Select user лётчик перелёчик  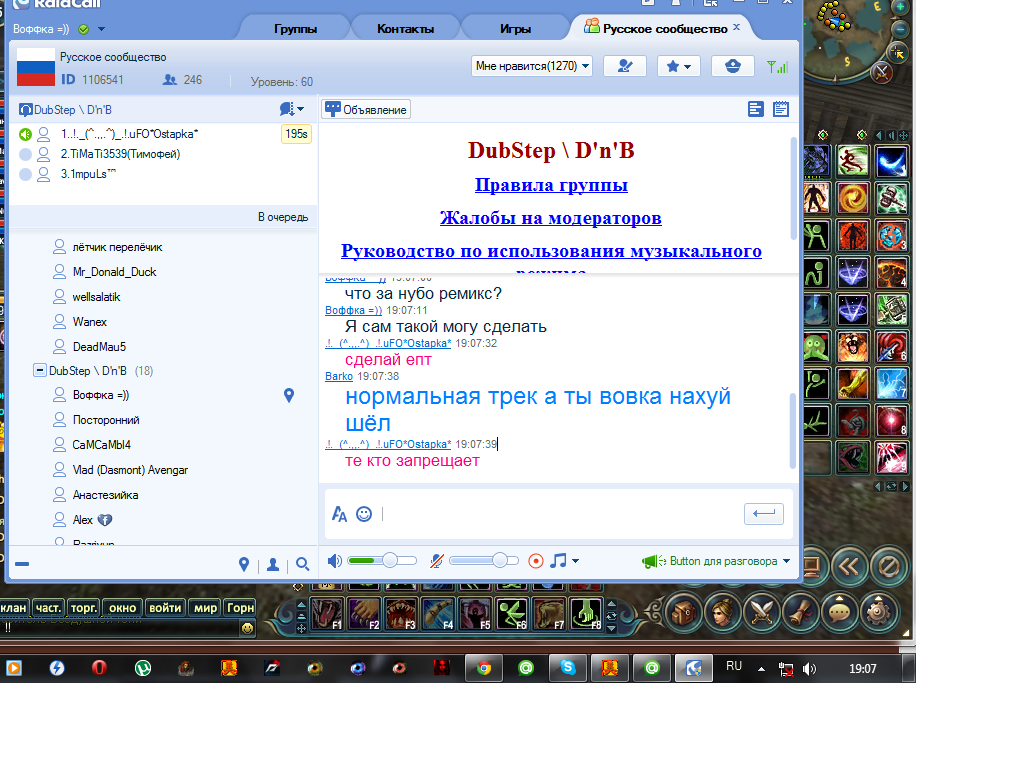pyautogui.click(x=118, y=247)
